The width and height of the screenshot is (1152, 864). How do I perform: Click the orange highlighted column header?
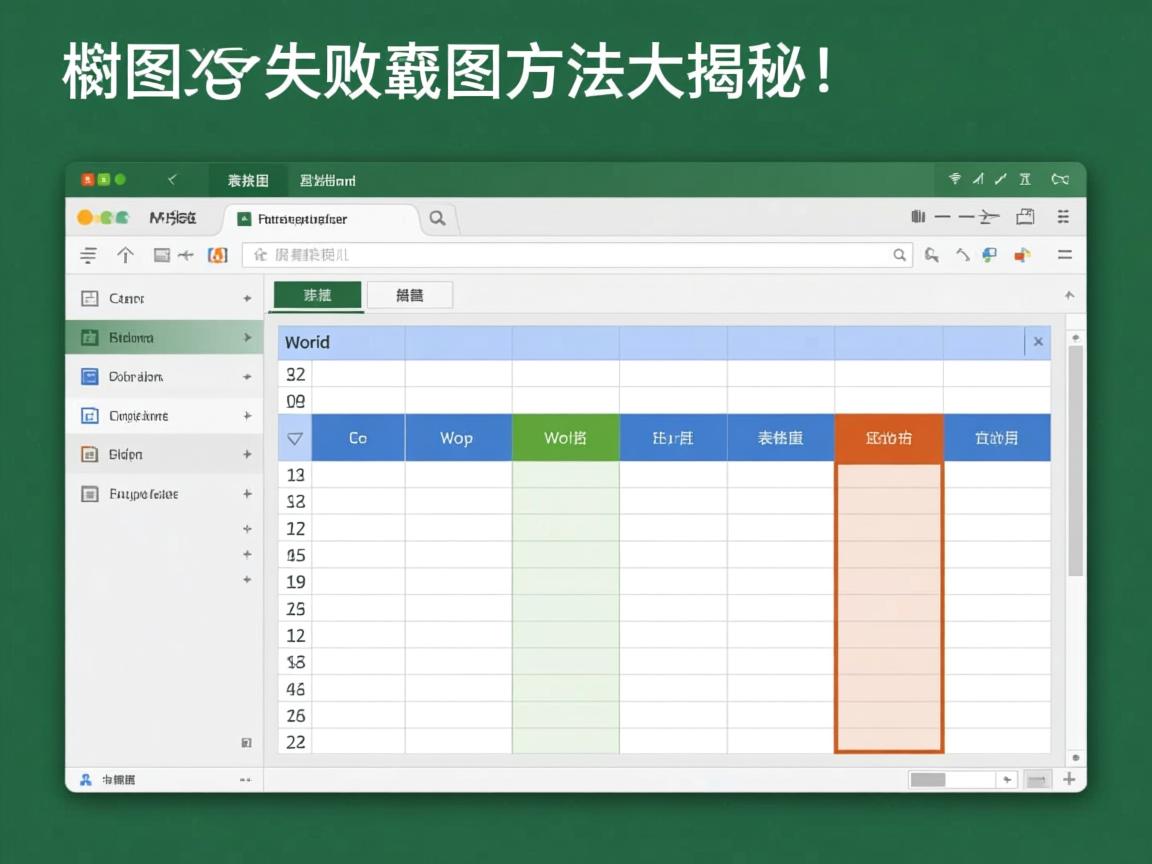tap(889, 437)
